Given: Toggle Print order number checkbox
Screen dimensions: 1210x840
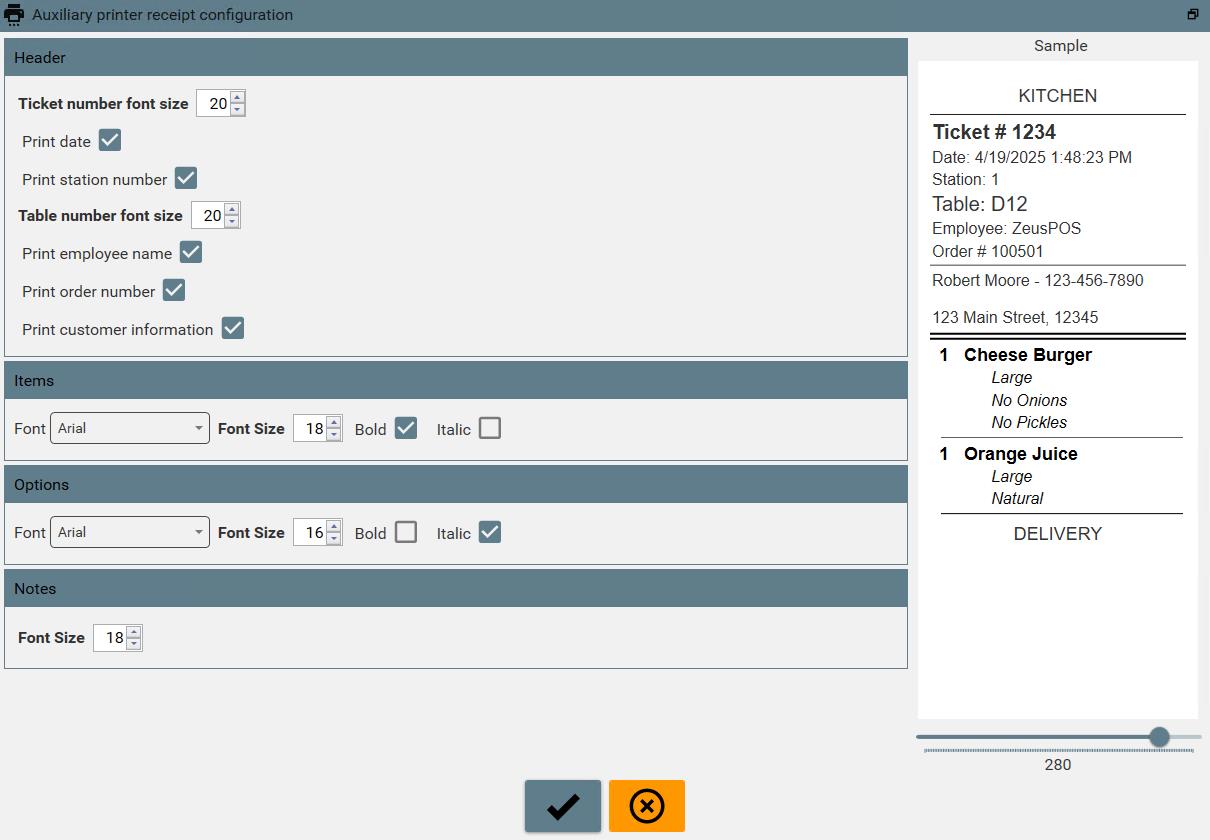Looking at the screenshot, I should click(x=174, y=290).
